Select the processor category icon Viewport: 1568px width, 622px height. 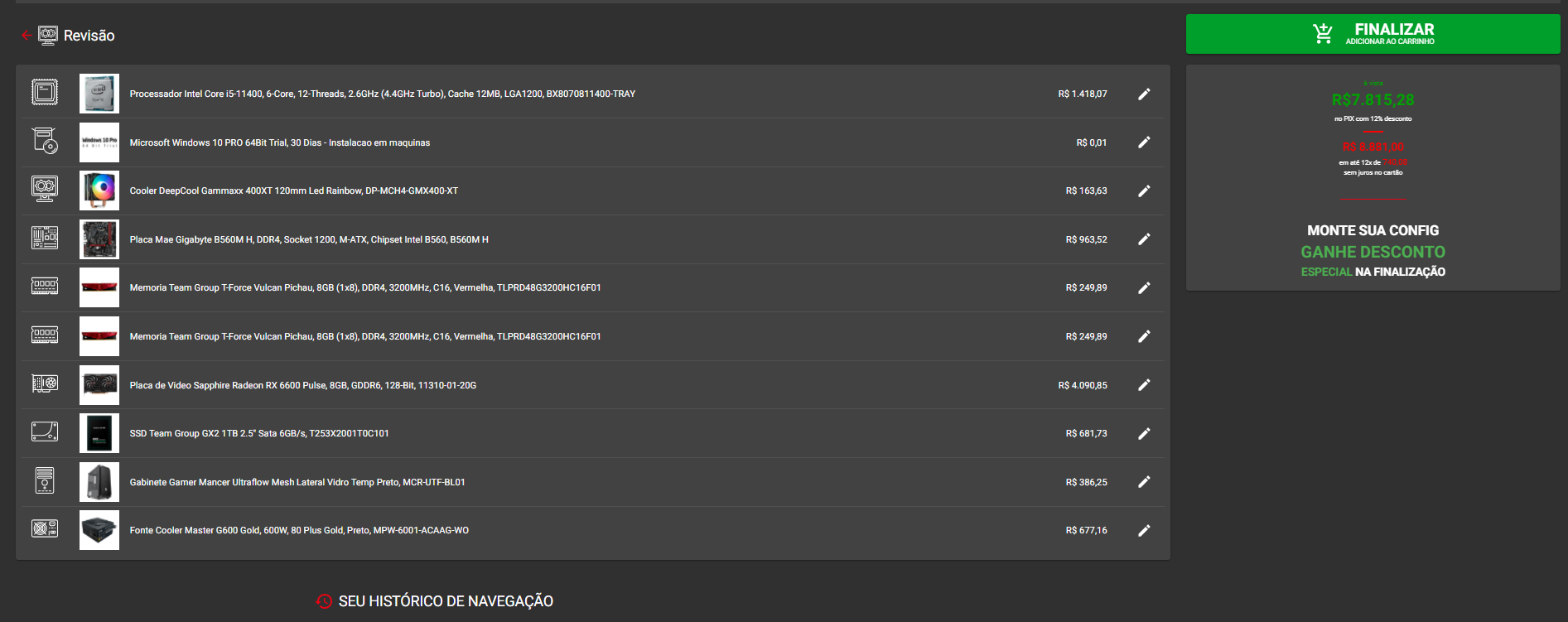(45, 92)
